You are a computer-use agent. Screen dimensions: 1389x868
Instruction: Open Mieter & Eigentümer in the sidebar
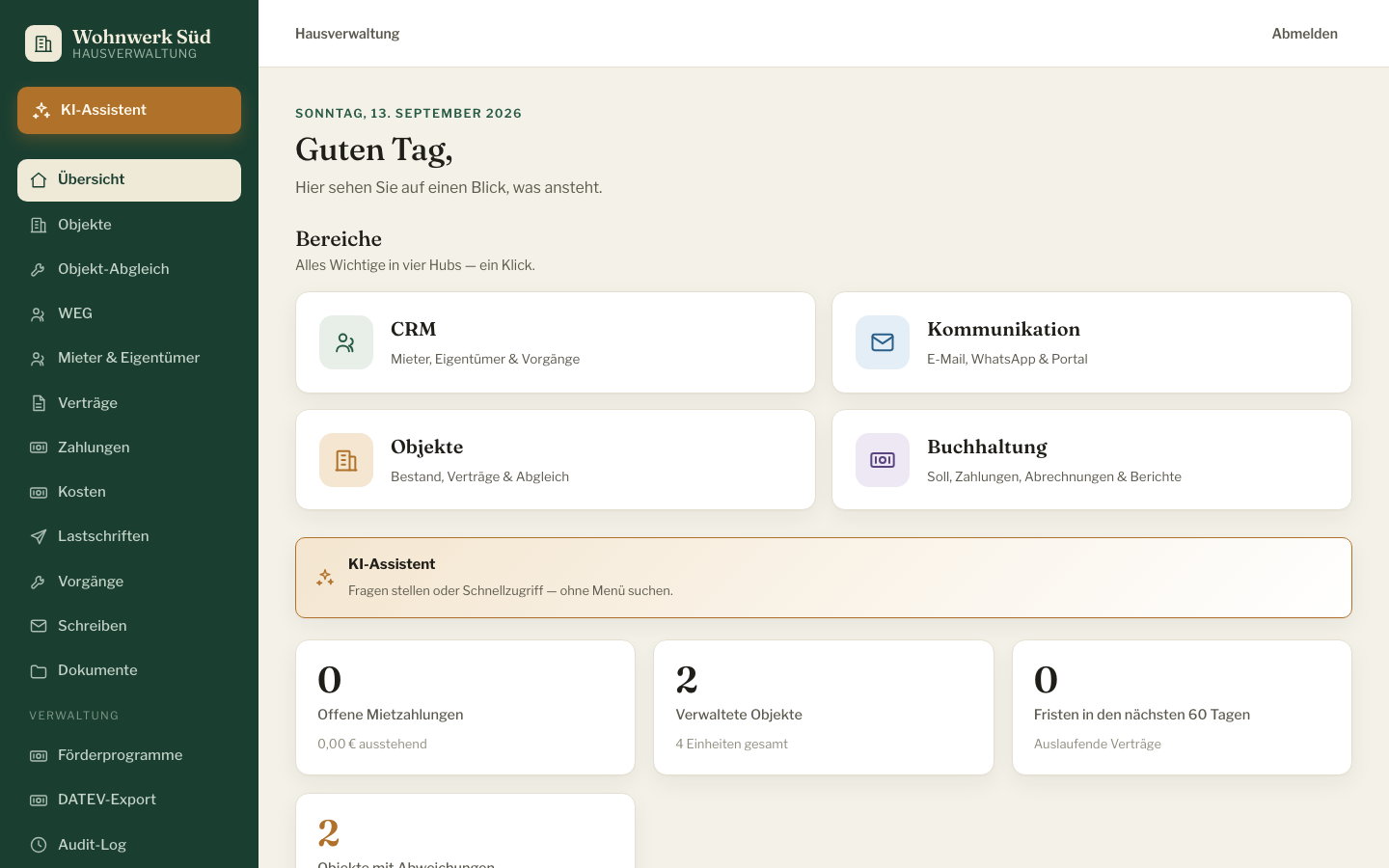(129, 358)
